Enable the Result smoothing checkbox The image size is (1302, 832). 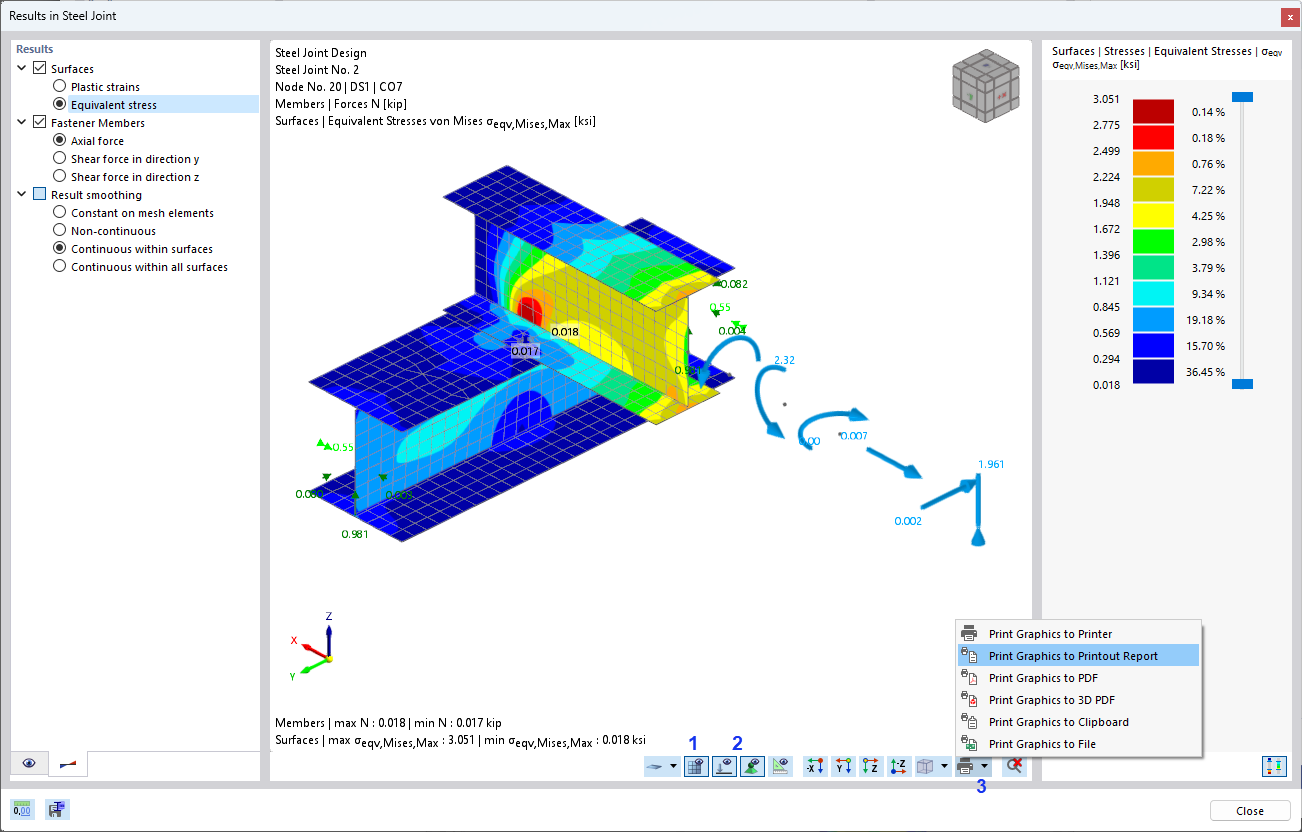click(x=40, y=194)
